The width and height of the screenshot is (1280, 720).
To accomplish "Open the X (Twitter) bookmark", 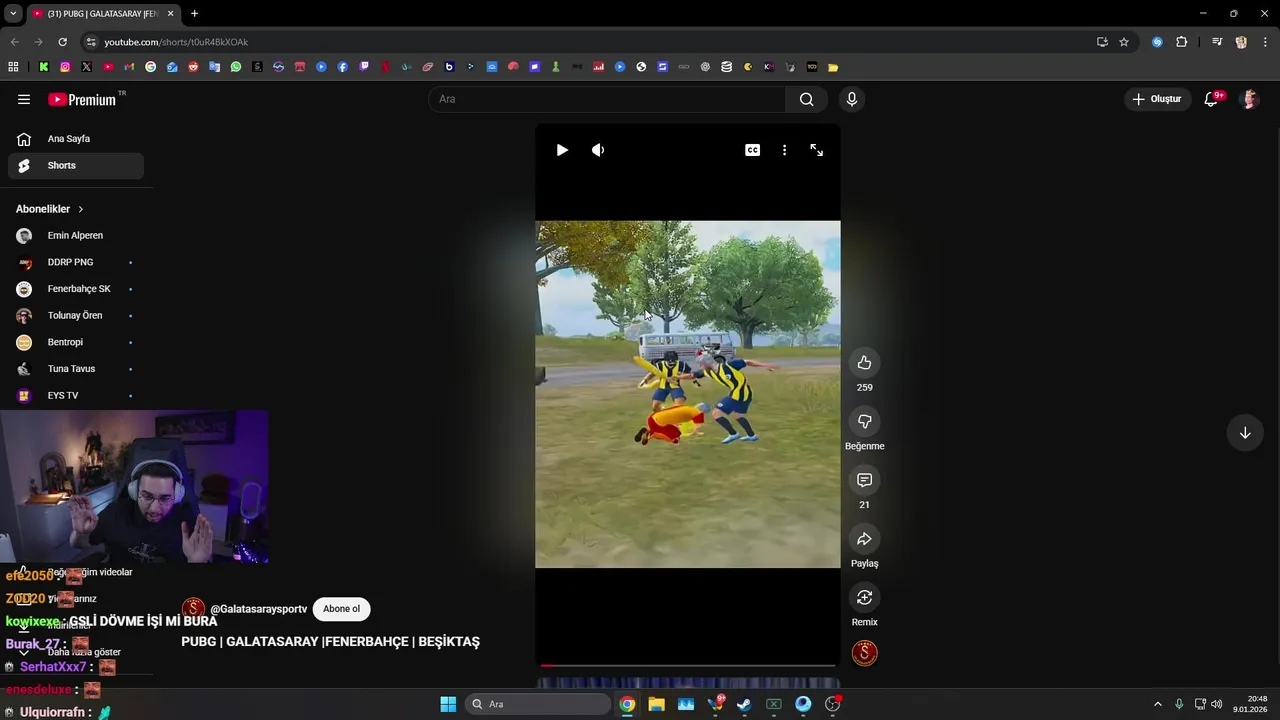I will point(86,67).
